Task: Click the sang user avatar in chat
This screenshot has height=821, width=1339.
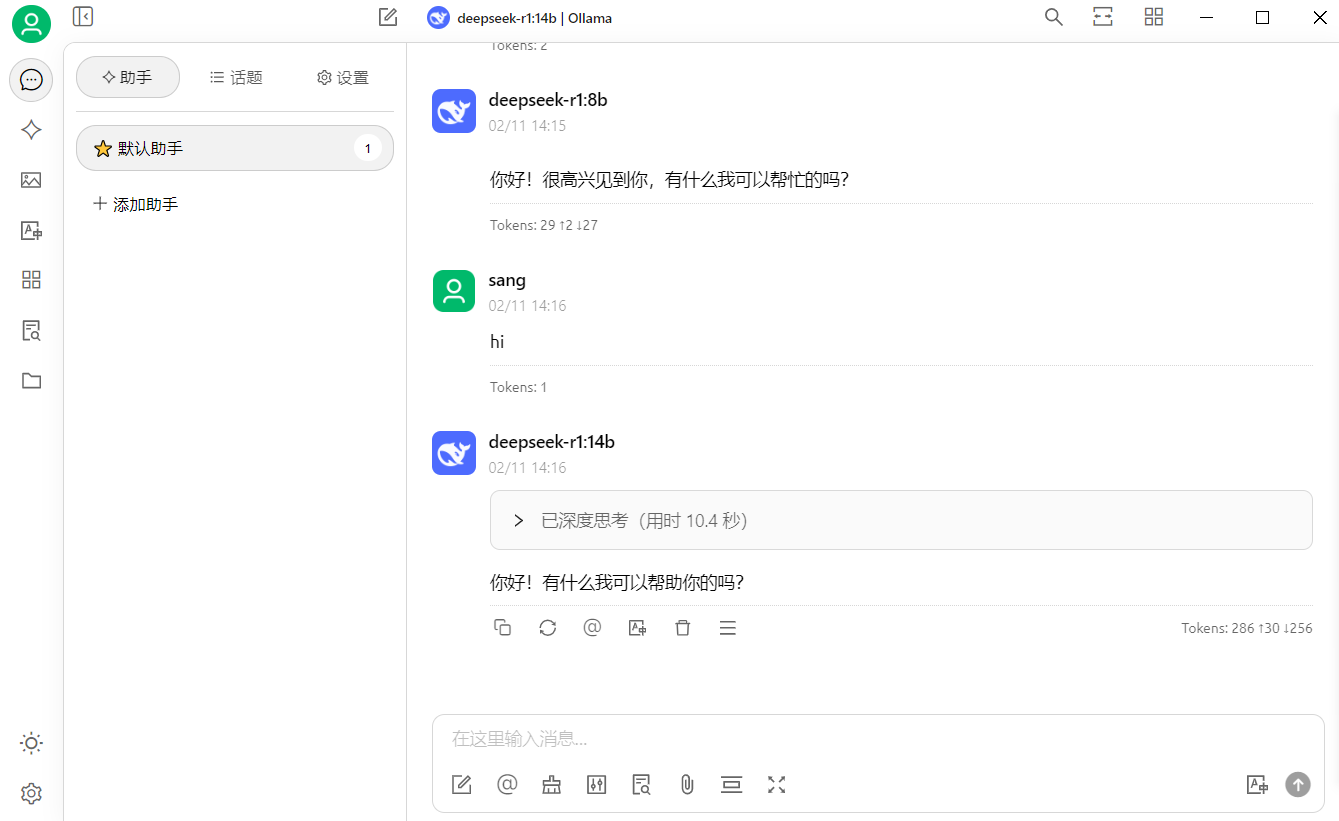Action: 454,291
